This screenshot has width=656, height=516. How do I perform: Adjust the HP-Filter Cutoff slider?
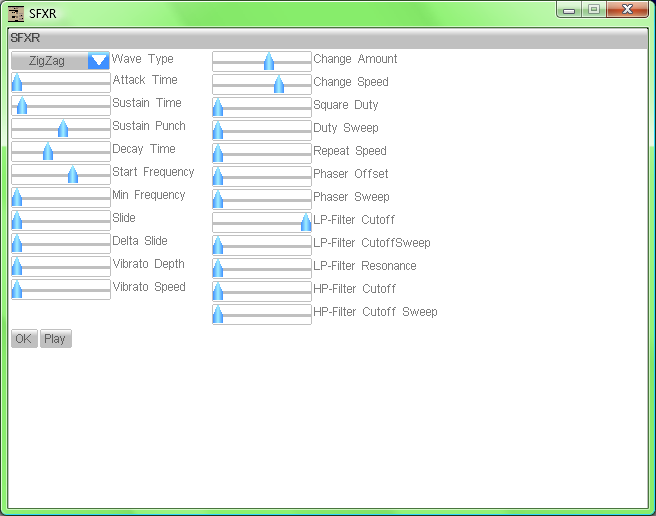click(x=262, y=292)
